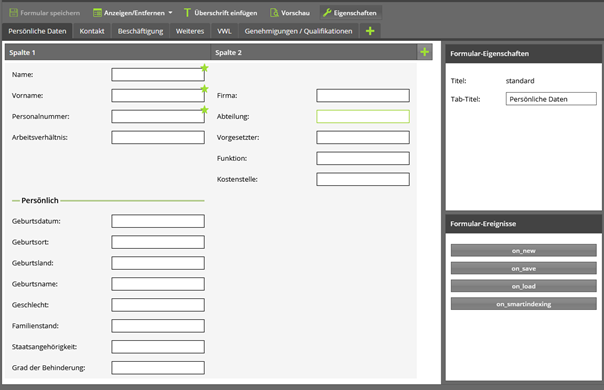Open Vorschau via the preview icon
604x390 pixels.
click(x=274, y=13)
